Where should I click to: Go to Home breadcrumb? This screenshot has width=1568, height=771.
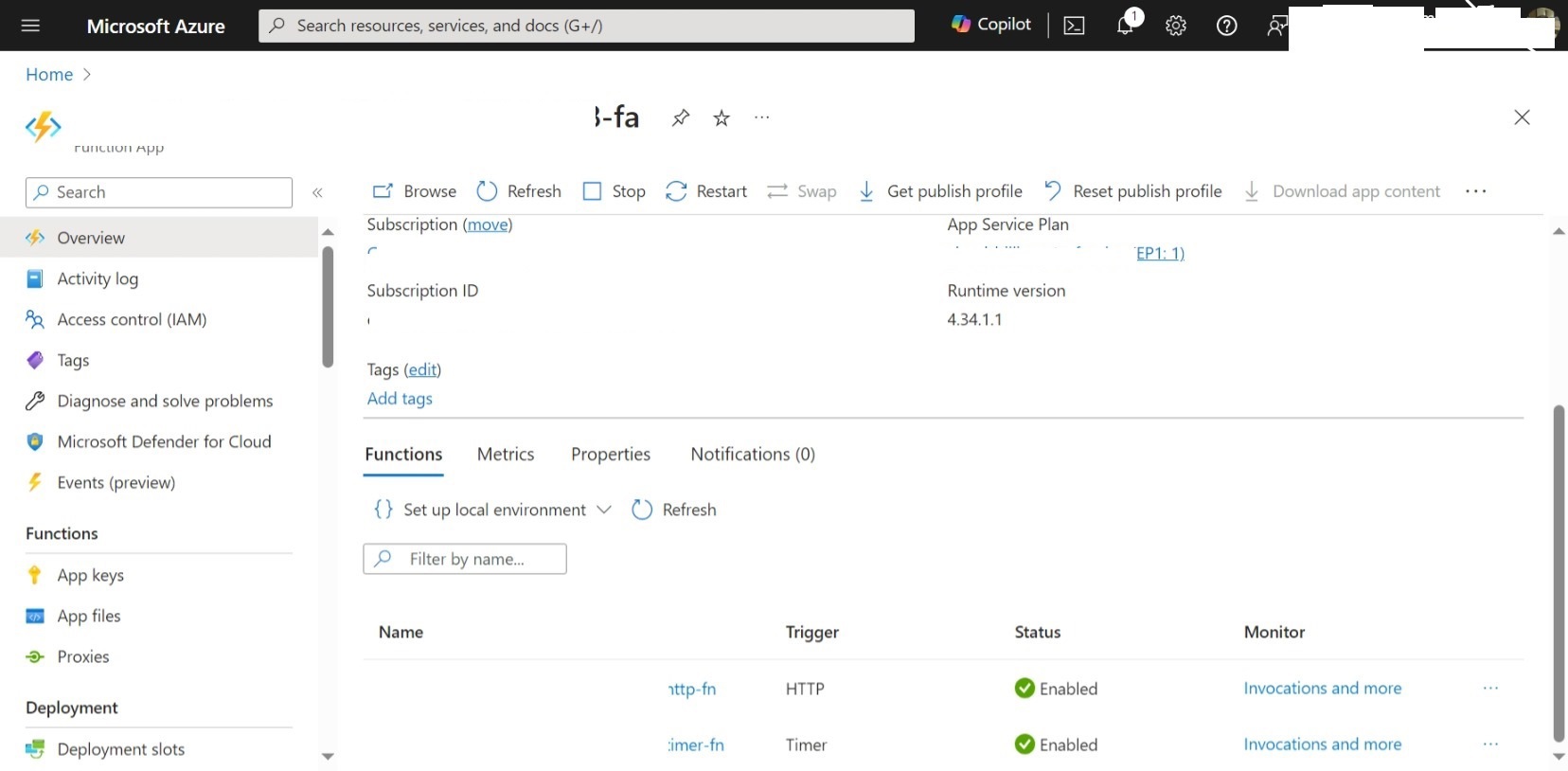coord(49,74)
